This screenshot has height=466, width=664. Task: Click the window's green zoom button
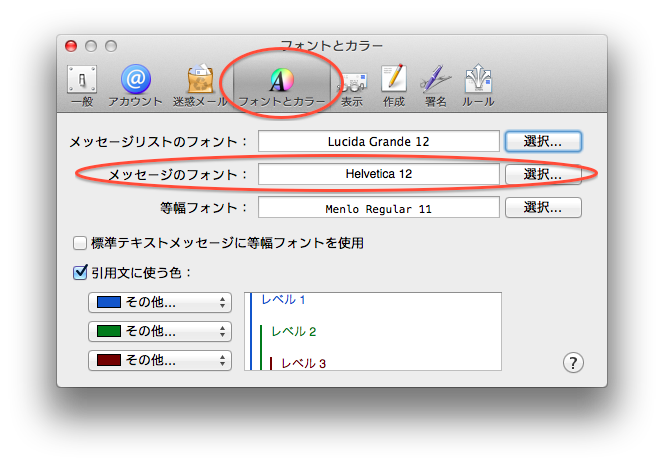pyautogui.click(x=111, y=46)
